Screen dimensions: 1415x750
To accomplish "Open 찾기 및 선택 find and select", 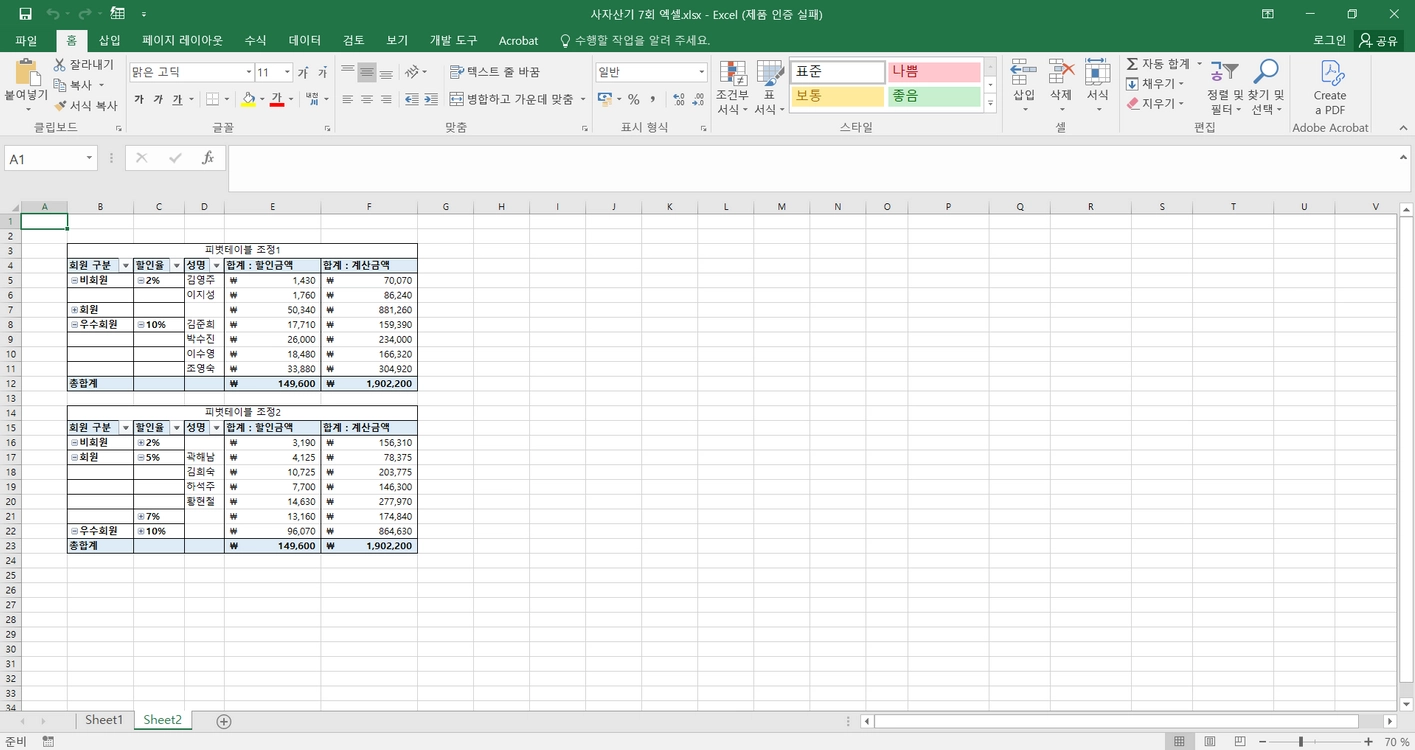I will [1266, 88].
